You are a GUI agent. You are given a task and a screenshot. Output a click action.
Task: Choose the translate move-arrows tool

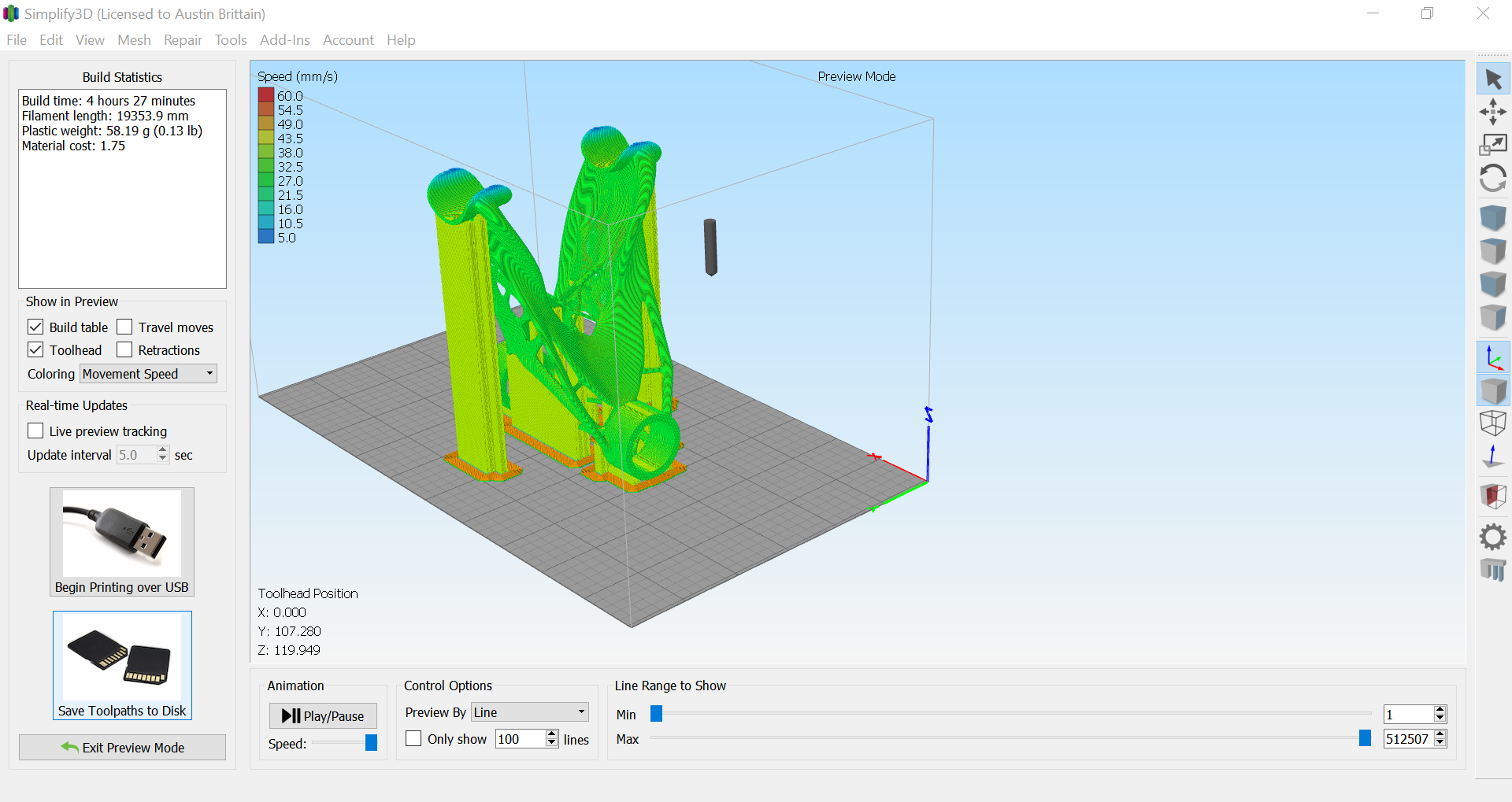coord(1493,112)
